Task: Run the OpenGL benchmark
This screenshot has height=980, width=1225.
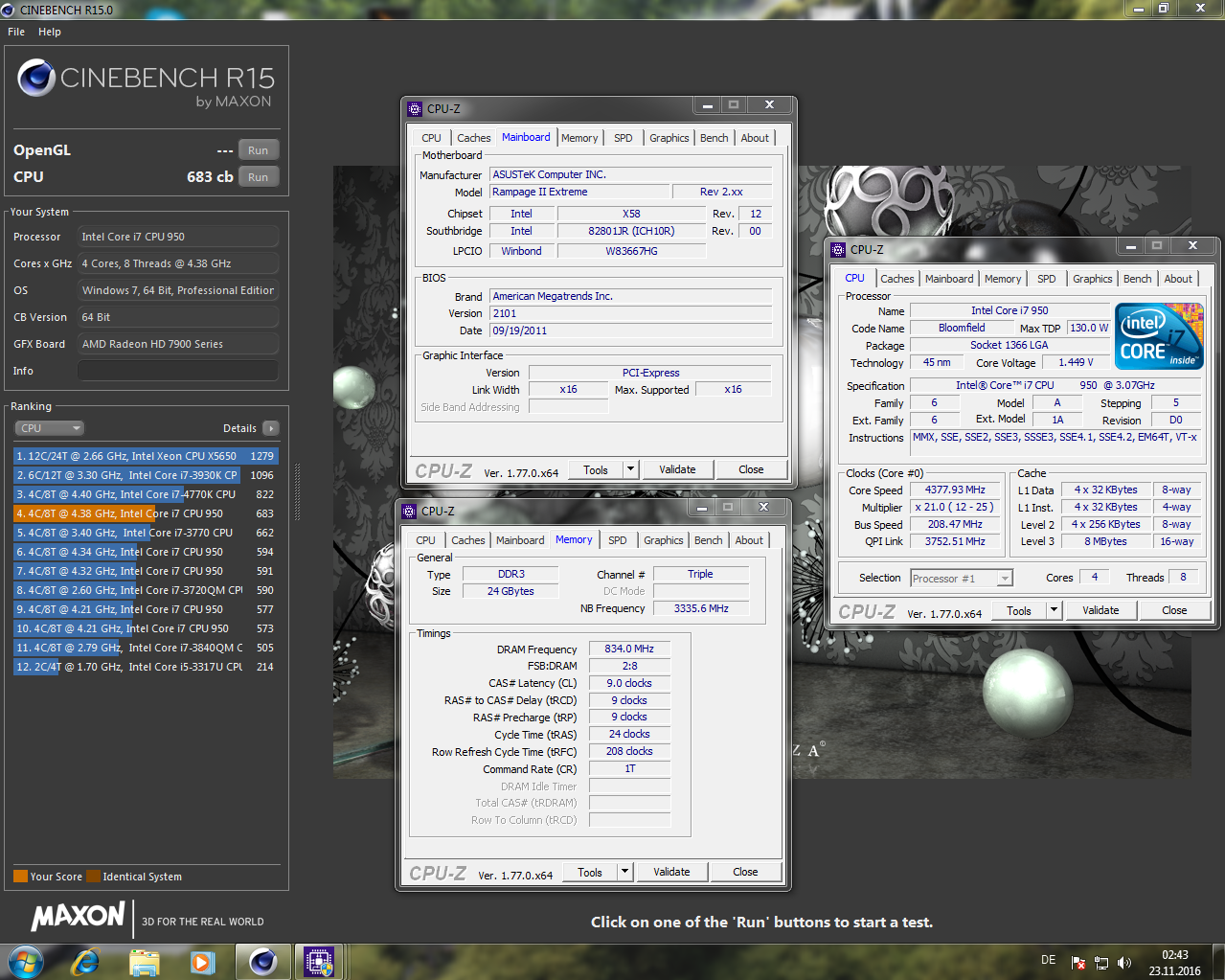Action: click(x=259, y=150)
